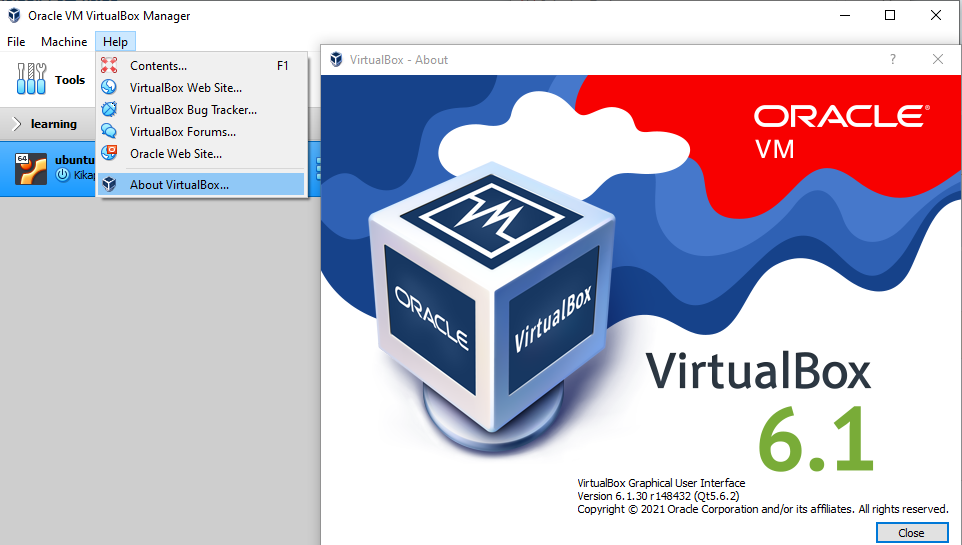
Task: Click the Oracle copyright notice text
Action: click(x=763, y=509)
